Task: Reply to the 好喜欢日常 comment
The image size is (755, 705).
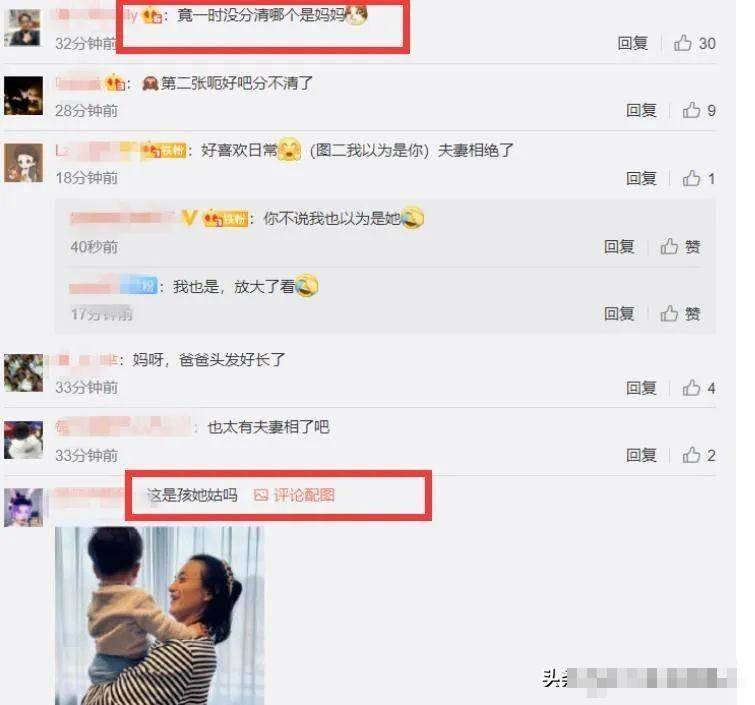Action: (641, 178)
